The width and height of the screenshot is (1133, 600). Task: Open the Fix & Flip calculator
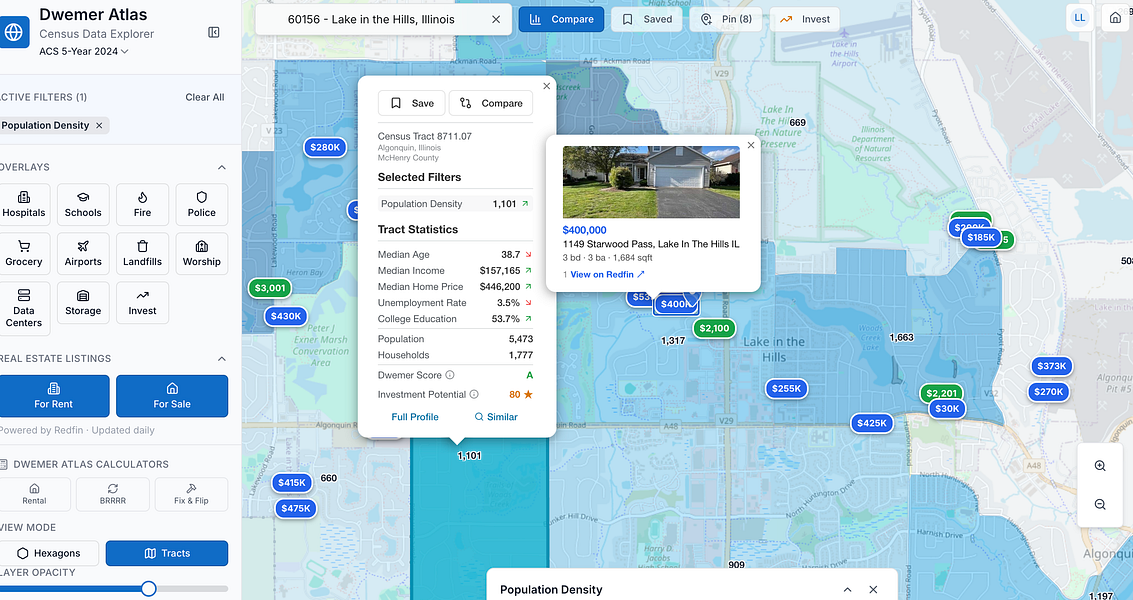(x=191, y=494)
